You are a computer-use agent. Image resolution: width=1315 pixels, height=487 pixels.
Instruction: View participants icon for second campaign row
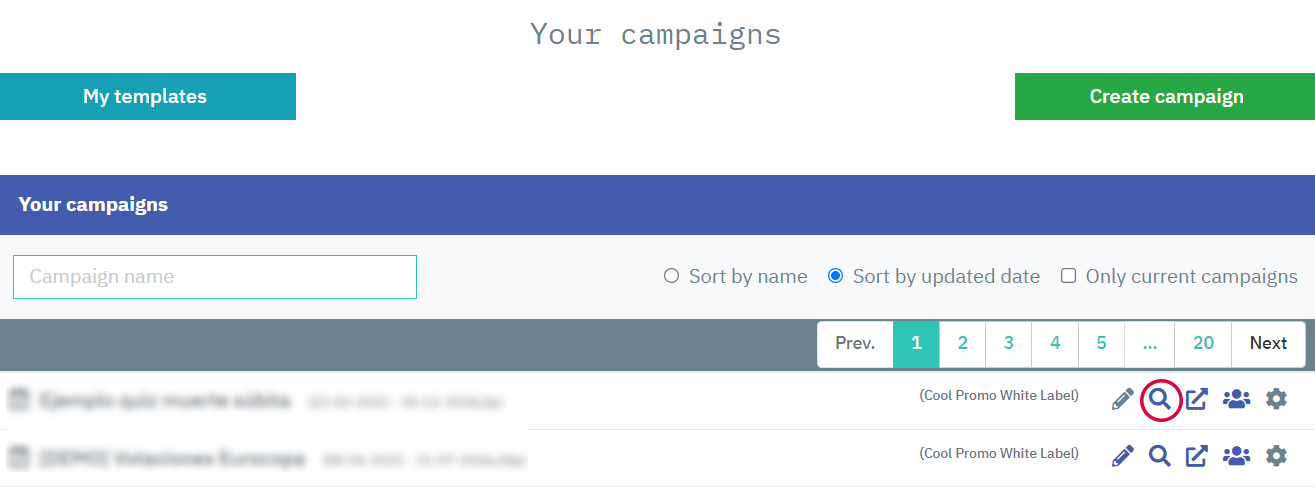click(1236, 457)
